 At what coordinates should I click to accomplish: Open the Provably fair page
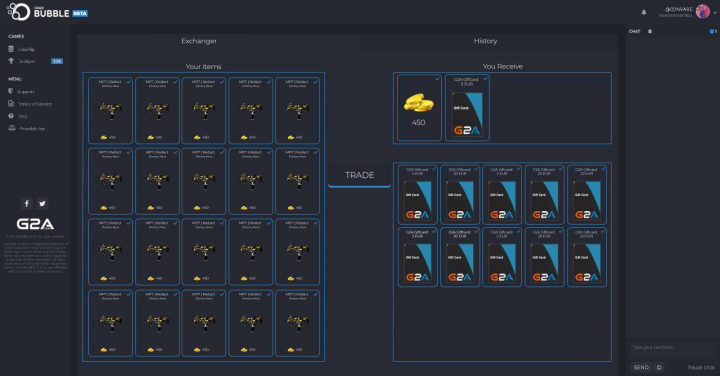click(x=32, y=129)
